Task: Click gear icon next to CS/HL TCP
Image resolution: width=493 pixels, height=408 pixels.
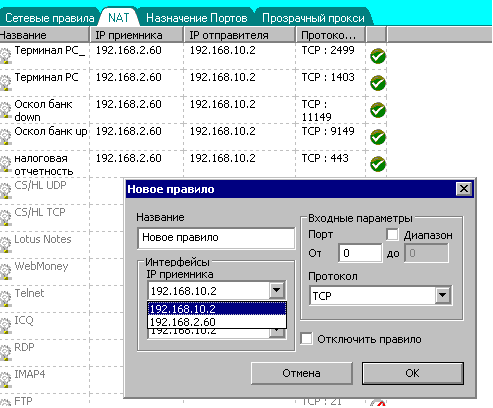Action: point(5,218)
